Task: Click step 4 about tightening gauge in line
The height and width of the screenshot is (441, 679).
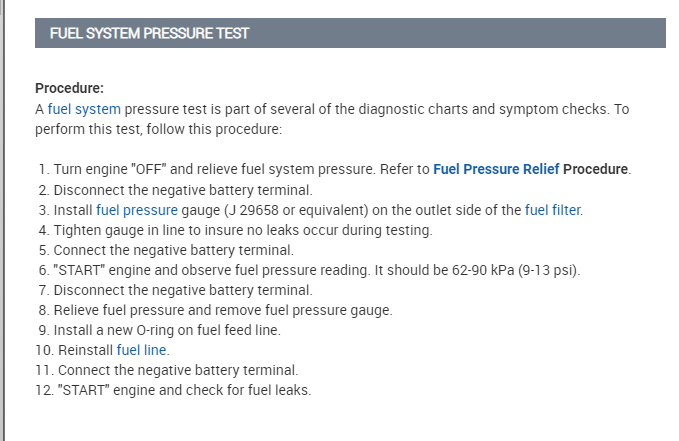Action: 242,230
